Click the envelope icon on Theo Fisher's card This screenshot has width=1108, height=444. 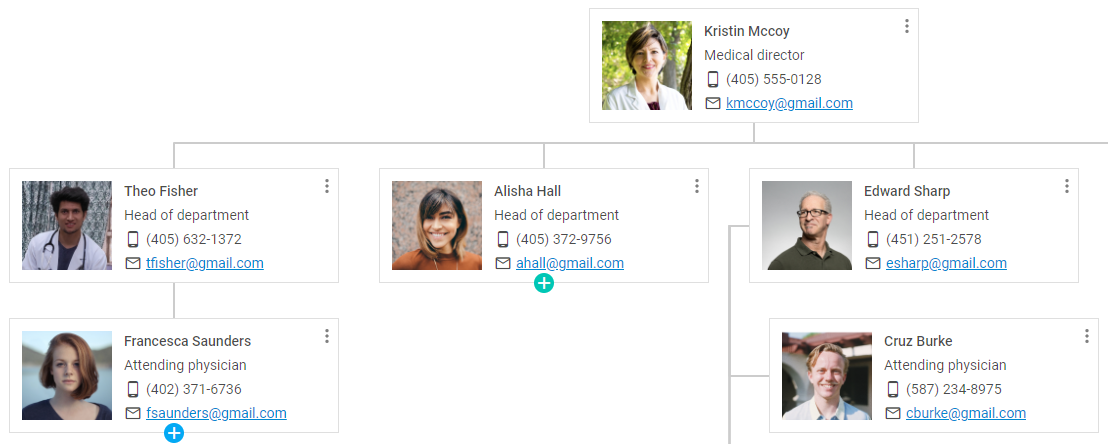tap(133, 263)
